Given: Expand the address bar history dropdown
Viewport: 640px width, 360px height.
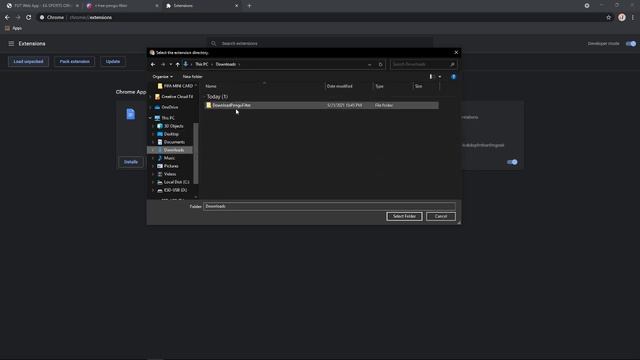Looking at the screenshot, I should 369,64.
